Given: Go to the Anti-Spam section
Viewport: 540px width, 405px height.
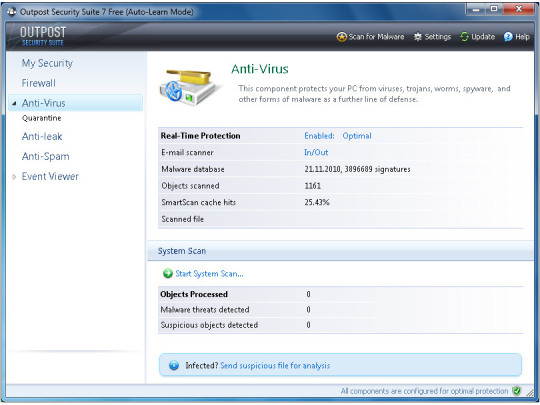Looking at the screenshot, I should [x=45, y=156].
